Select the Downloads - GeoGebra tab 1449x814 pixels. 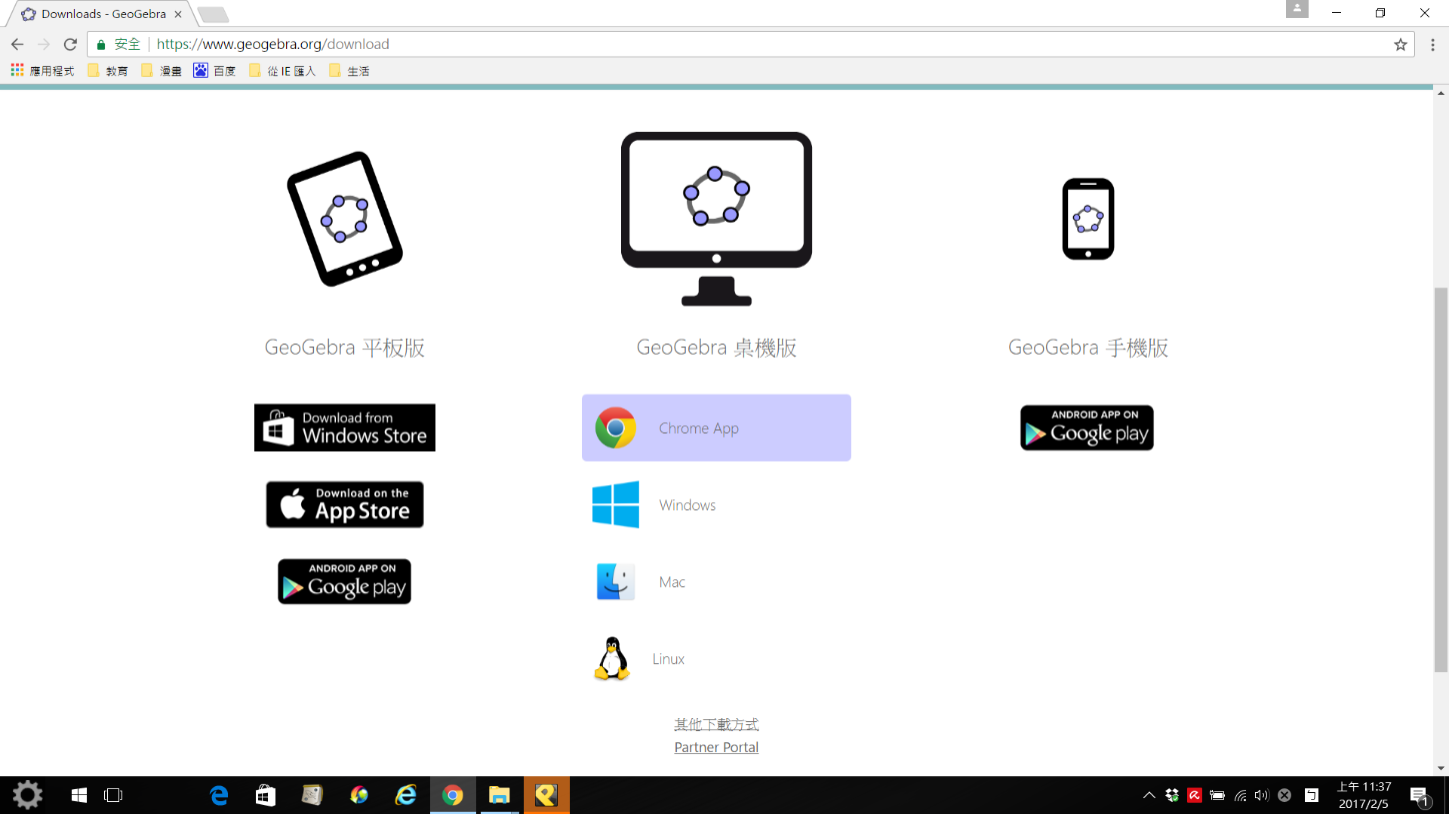point(100,14)
